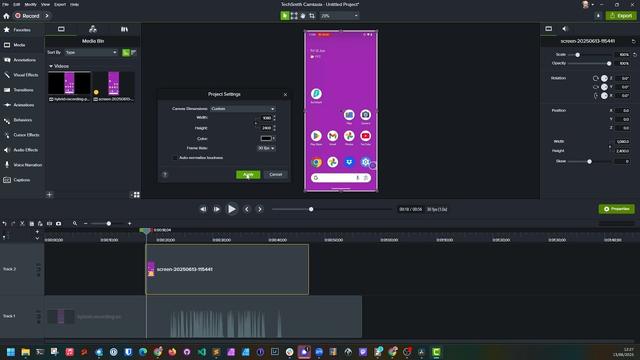Image resolution: width=640 pixels, height=360 pixels.
Task: Open File Explorer from the taskbar
Action: [25, 352]
